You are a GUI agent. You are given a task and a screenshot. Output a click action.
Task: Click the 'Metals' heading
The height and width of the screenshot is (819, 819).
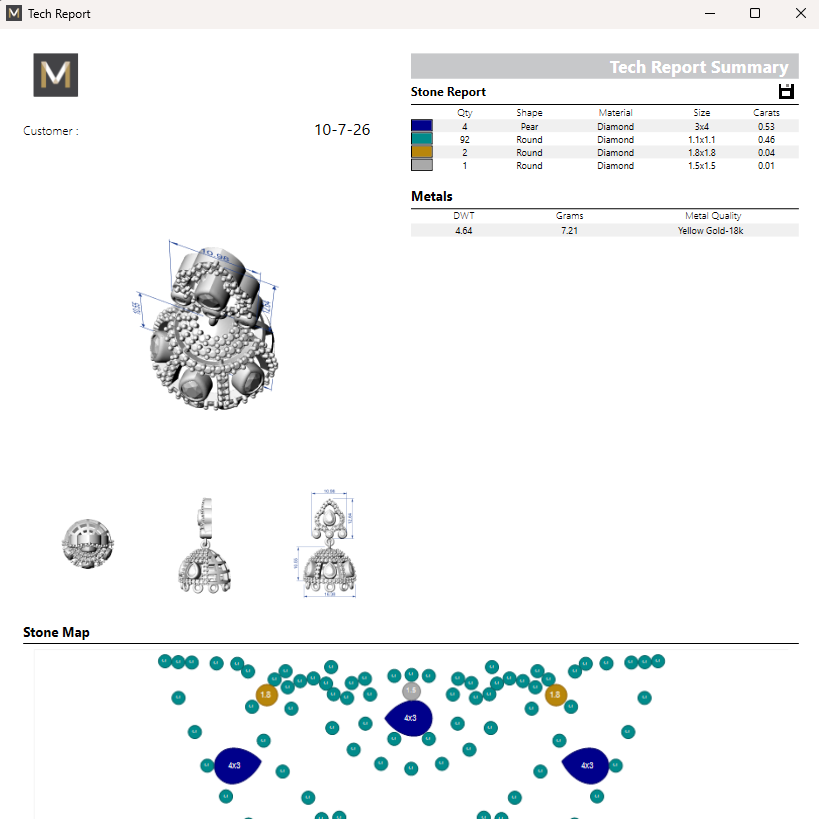[x=431, y=196]
